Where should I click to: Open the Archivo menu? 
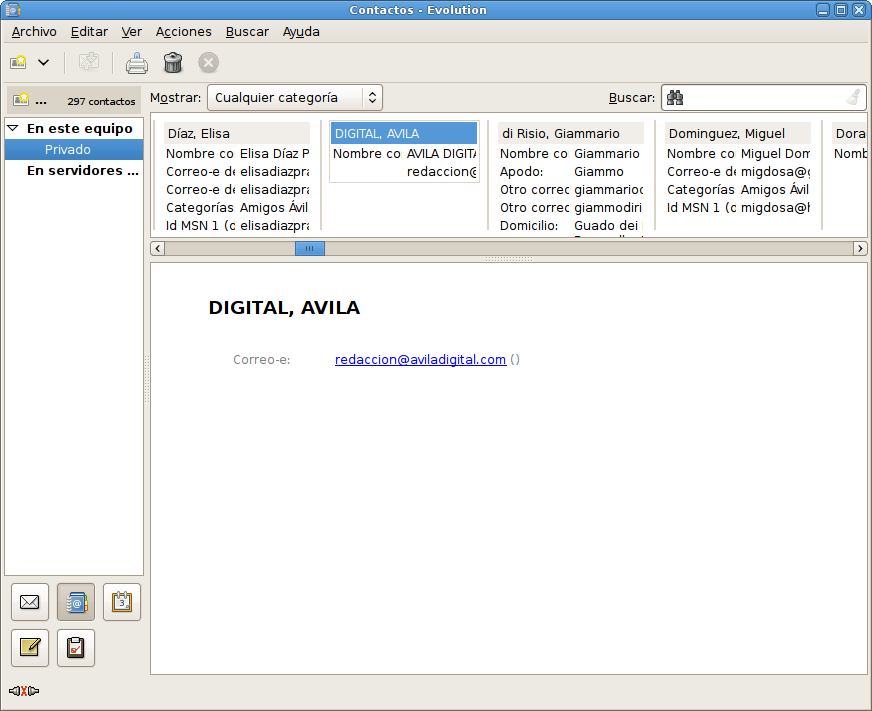click(34, 32)
